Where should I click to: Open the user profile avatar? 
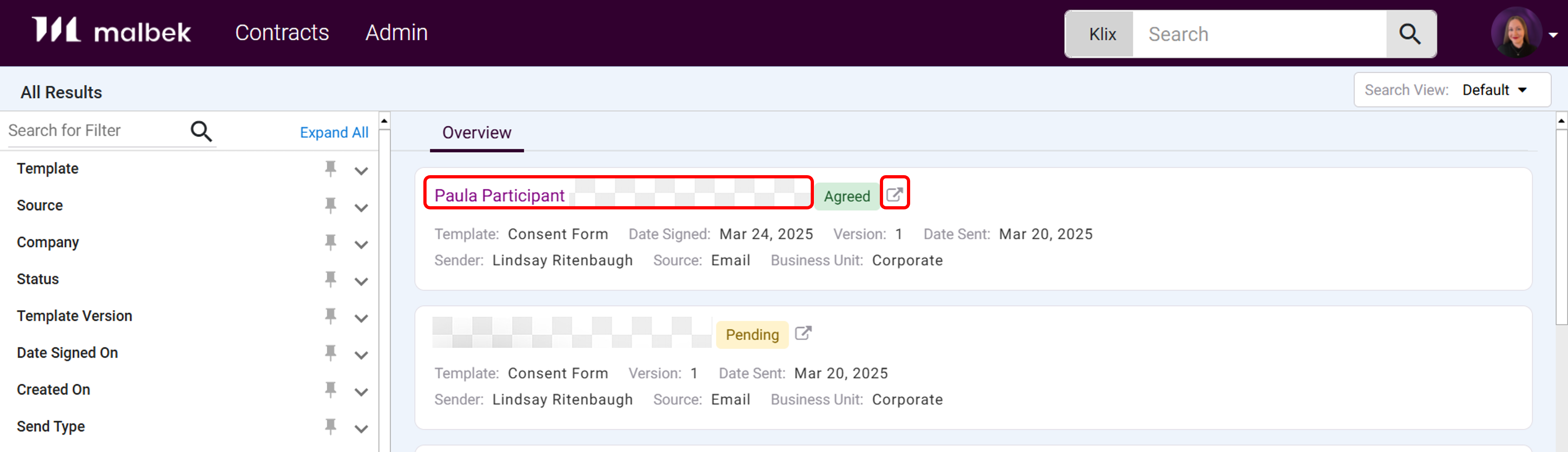click(x=1516, y=33)
